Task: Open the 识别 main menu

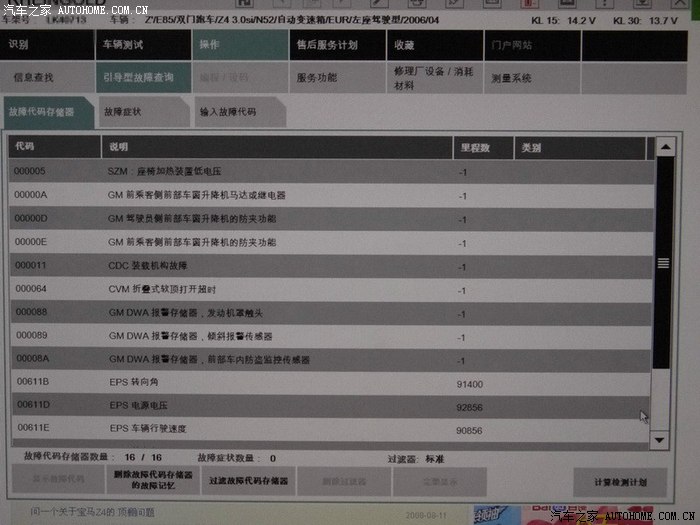Action: coord(47,45)
